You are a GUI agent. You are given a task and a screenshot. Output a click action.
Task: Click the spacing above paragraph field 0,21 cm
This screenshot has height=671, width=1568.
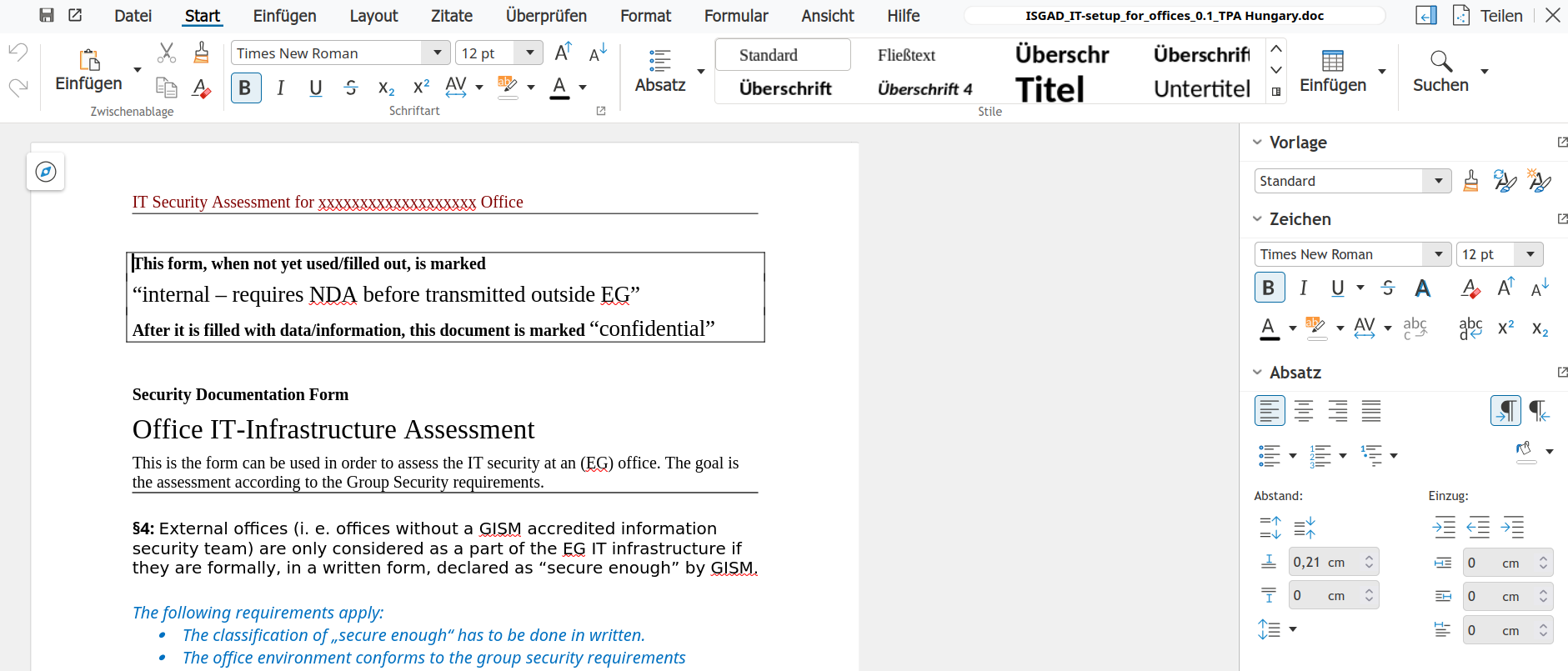pos(1325,563)
